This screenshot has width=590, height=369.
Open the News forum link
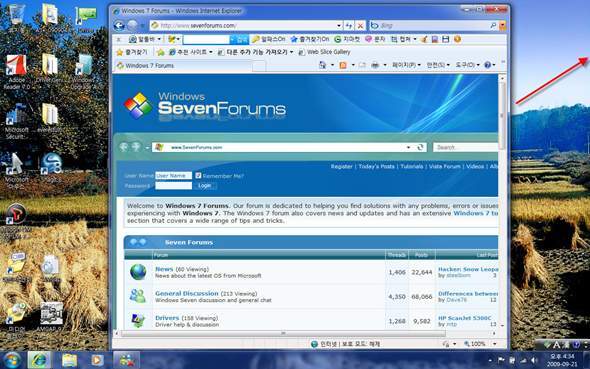coord(164,269)
